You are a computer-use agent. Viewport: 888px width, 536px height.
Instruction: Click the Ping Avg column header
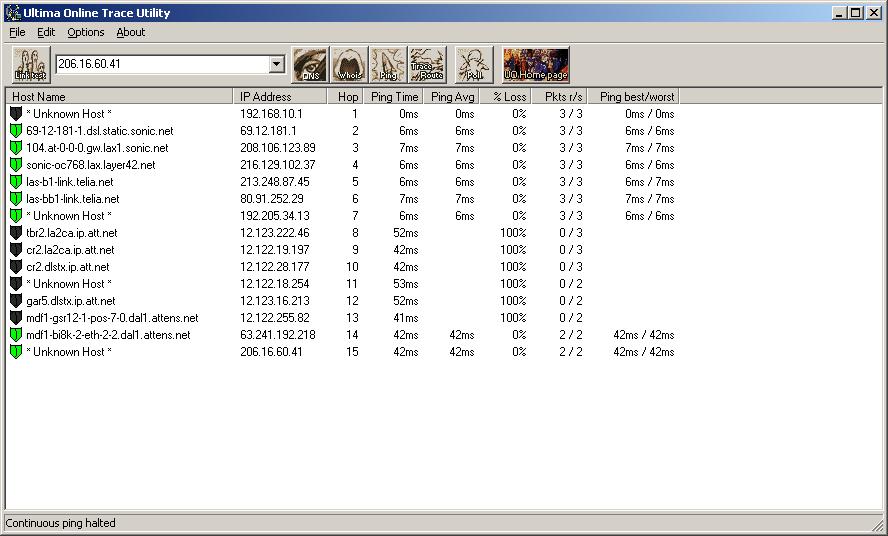point(451,97)
